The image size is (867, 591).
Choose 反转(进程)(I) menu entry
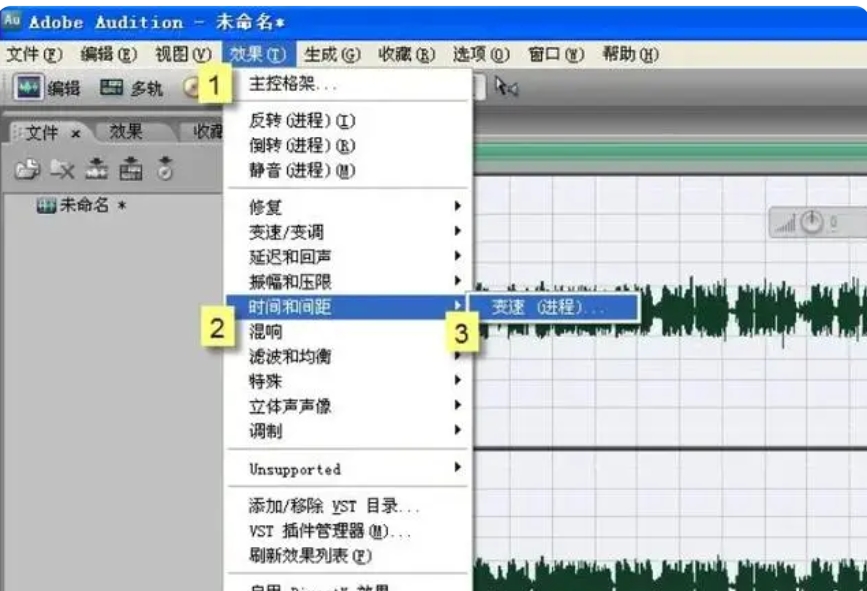point(348,120)
